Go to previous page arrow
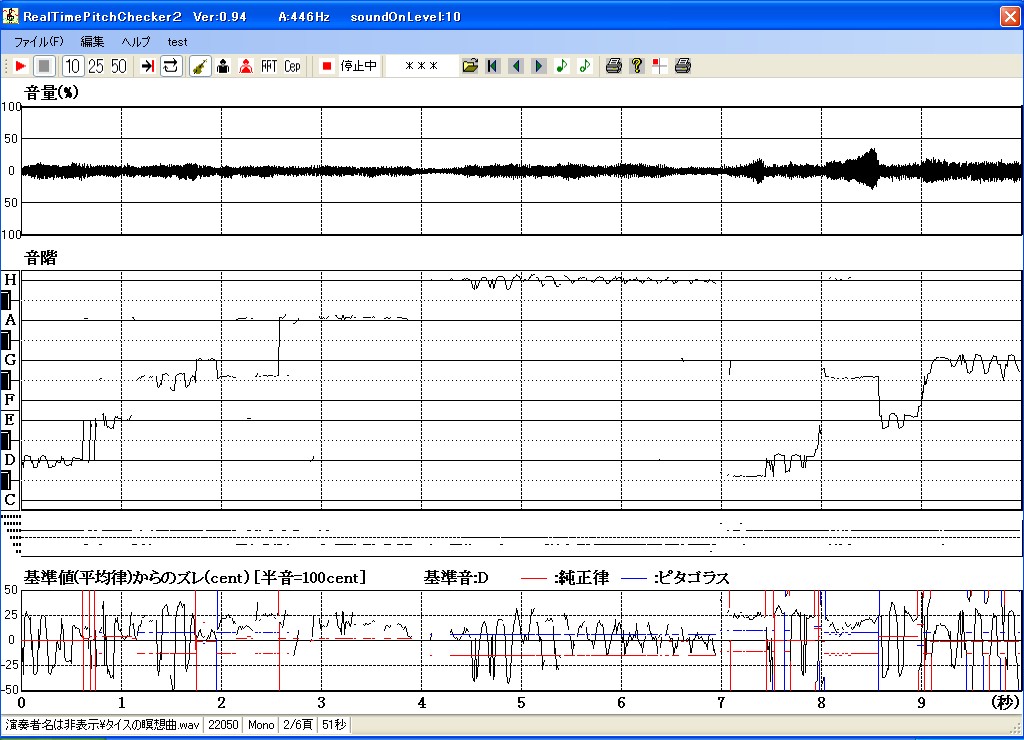1024x740 pixels. click(x=516, y=66)
